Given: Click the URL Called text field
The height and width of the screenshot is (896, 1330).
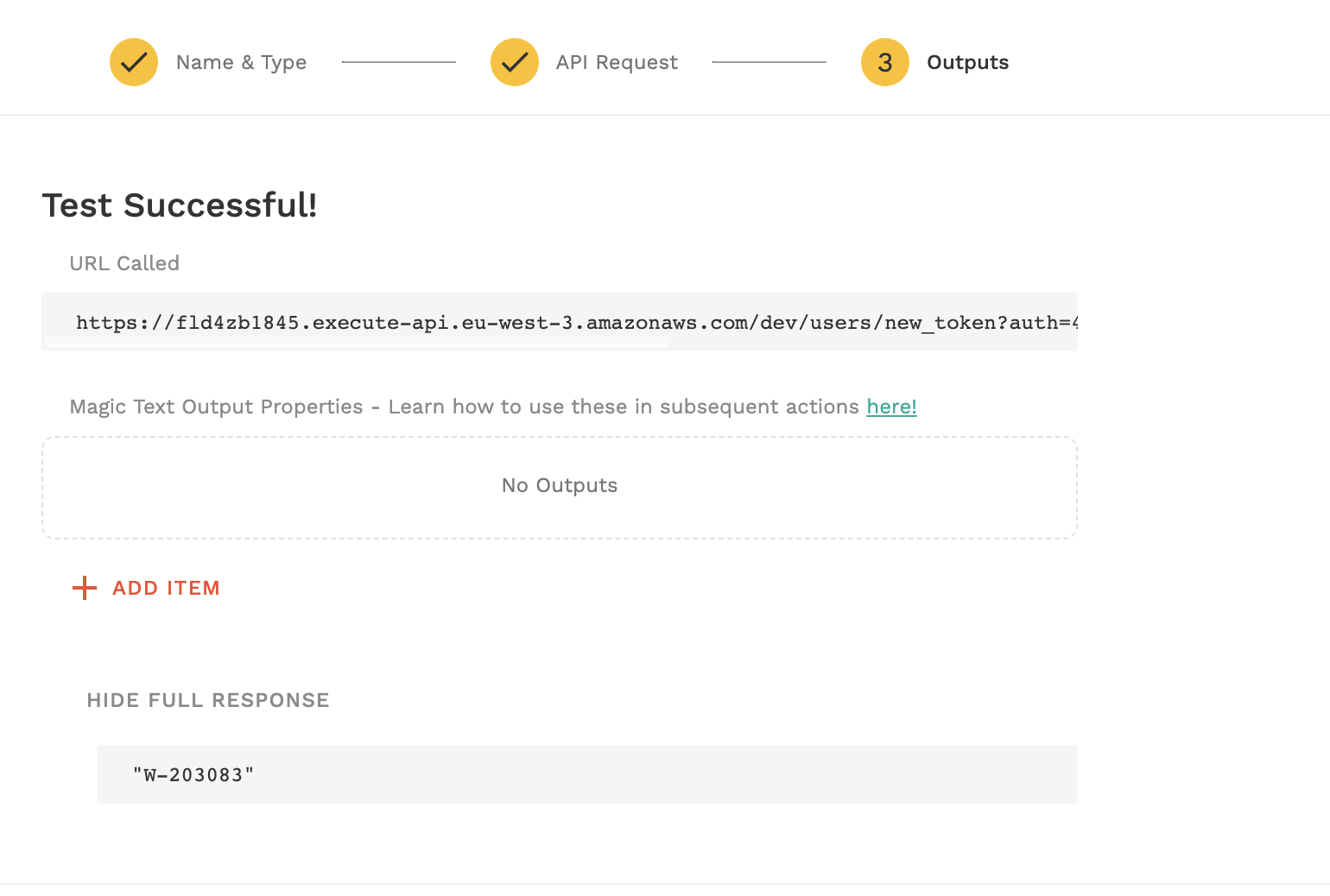Looking at the screenshot, I should pyautogui.click(x=559, y=322).
